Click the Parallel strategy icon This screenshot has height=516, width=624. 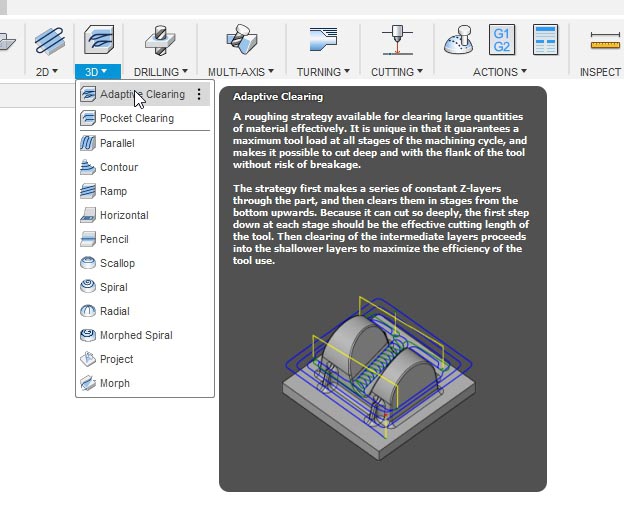point(88,143)
